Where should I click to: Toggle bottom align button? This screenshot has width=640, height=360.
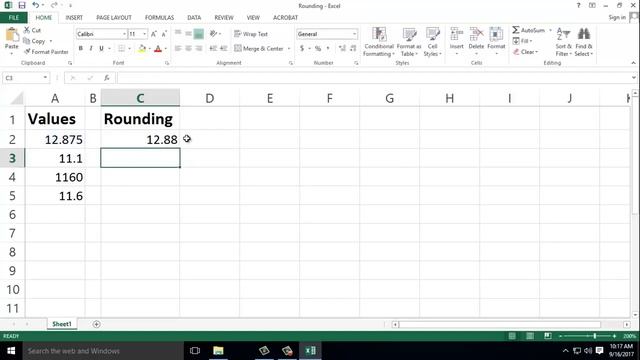[x=199, y=34]
